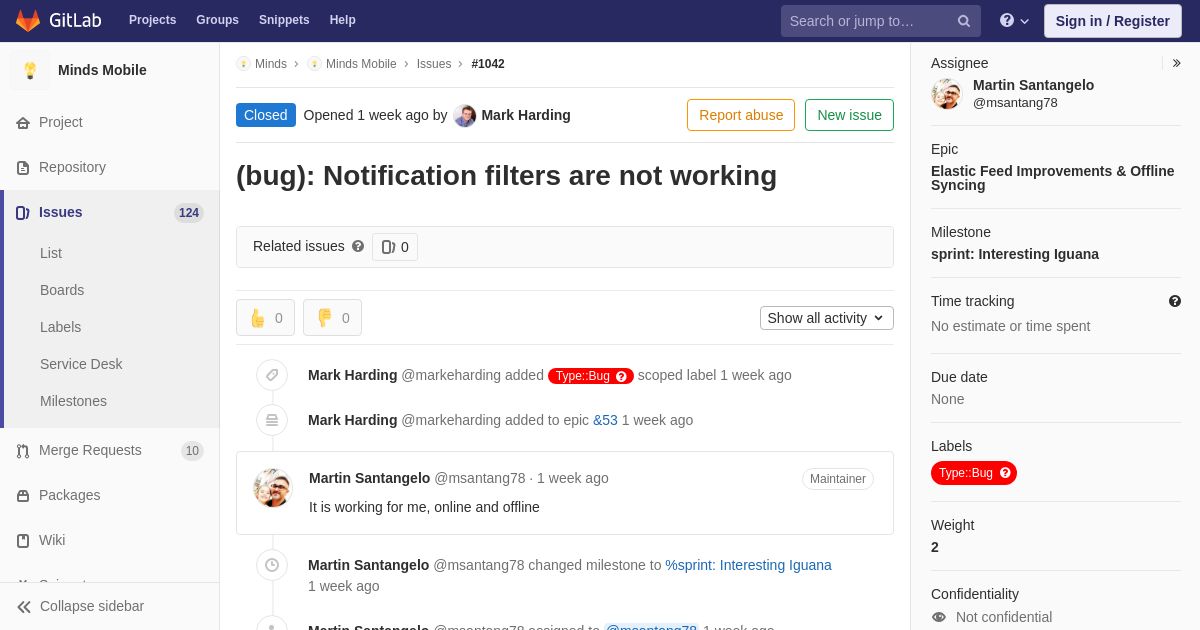Collapse the right sidebar with double chevron
Image resolution: width=1200 pixels, height=630 pixels.
(1177, 63)
